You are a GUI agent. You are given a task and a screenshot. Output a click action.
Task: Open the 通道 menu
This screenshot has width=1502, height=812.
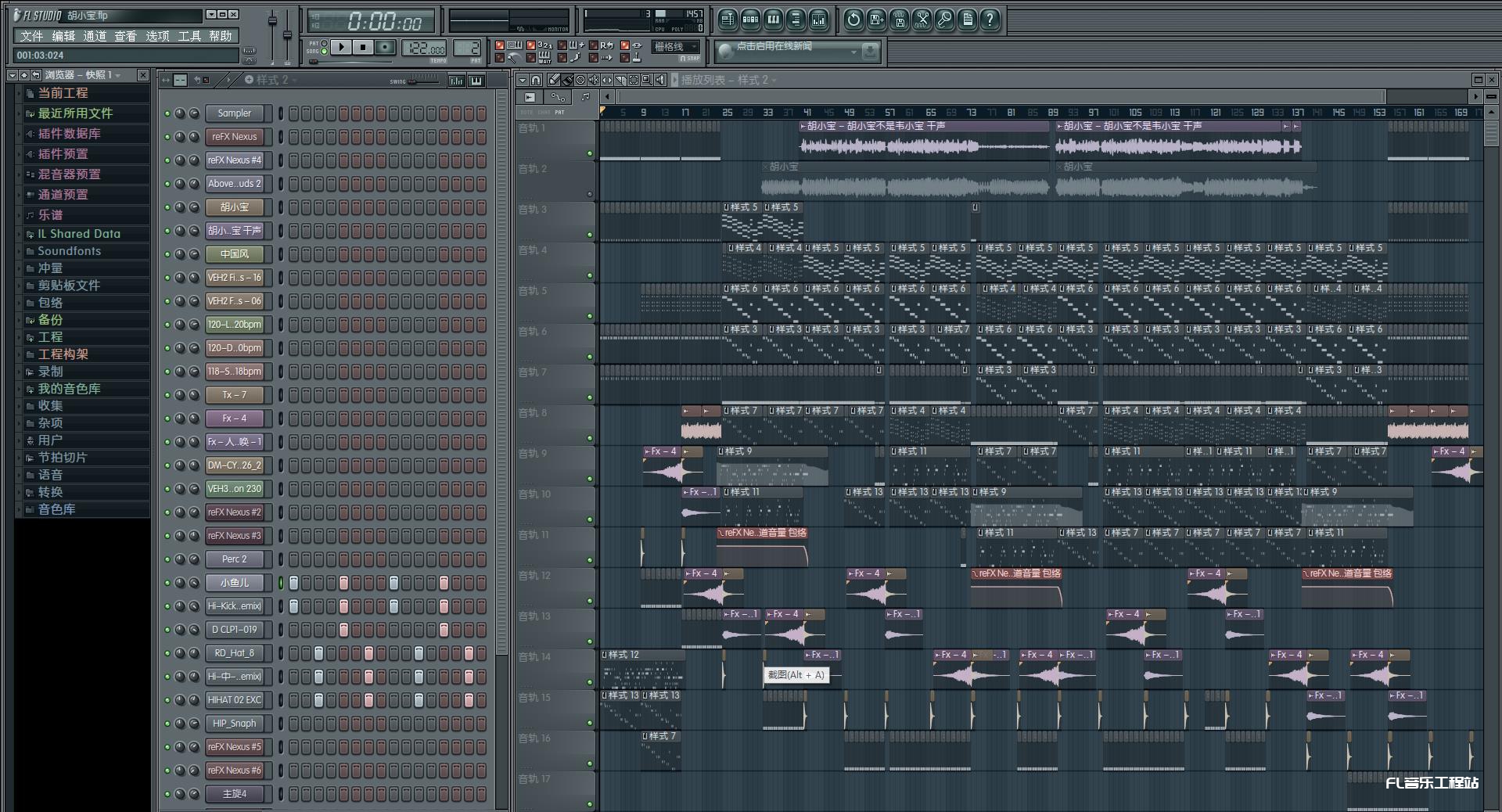click(x=95, y=36)
